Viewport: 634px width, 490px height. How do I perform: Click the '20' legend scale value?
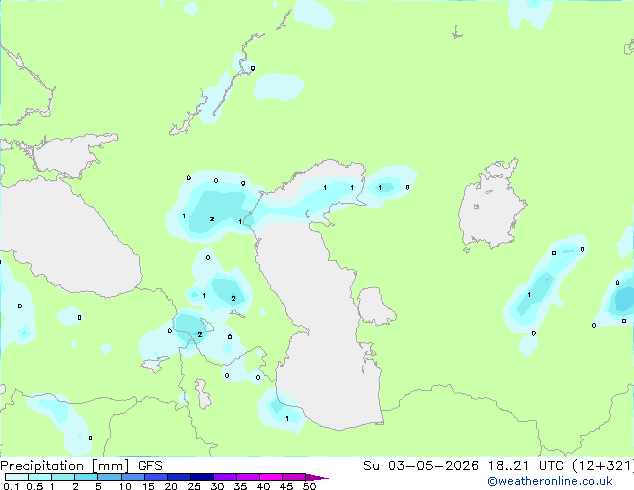point(171,486)
